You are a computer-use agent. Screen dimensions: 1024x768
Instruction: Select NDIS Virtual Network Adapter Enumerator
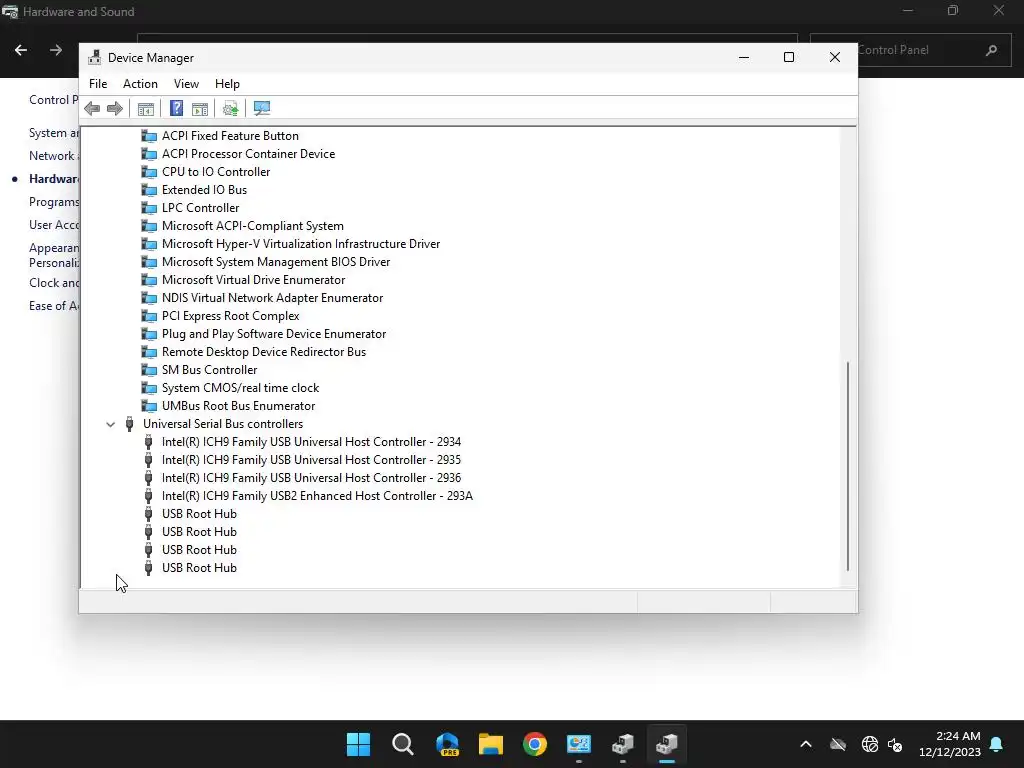click(272, 298)
